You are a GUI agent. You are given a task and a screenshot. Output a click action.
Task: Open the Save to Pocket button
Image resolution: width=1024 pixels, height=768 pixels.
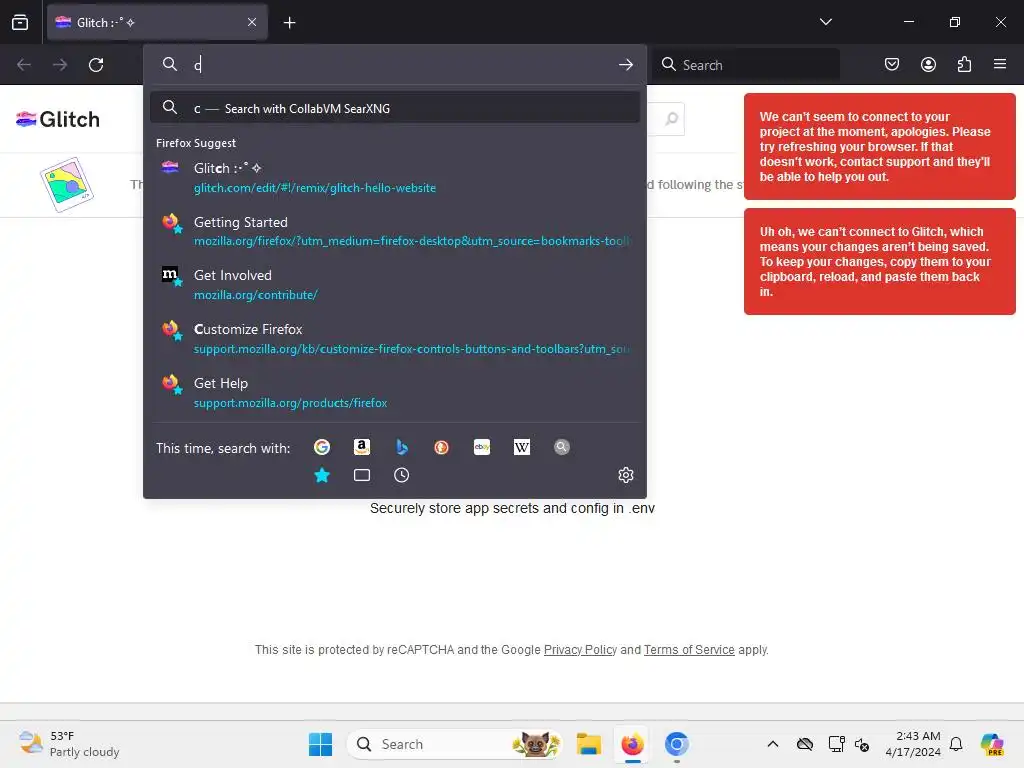[x=891, y=65]
